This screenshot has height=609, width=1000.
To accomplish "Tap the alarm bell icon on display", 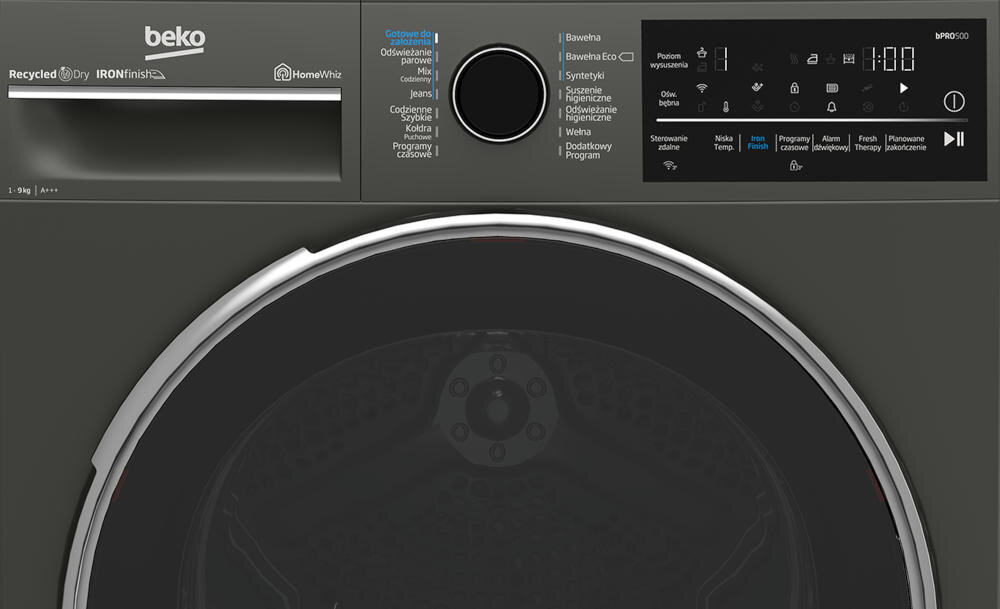I will (x=831, y=107).
